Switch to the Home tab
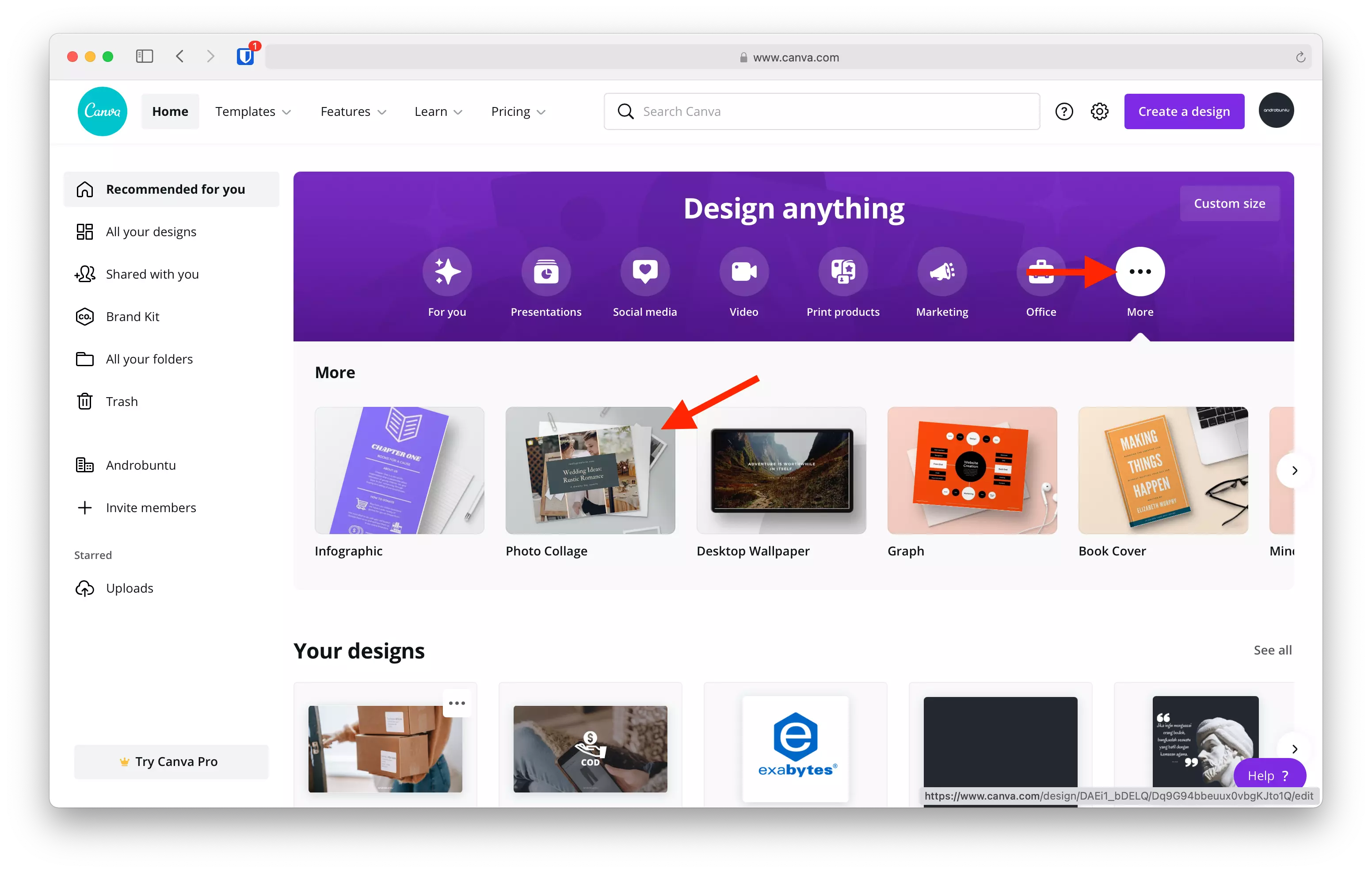Viewport: 1372px width, 873px height. [170, 111]
